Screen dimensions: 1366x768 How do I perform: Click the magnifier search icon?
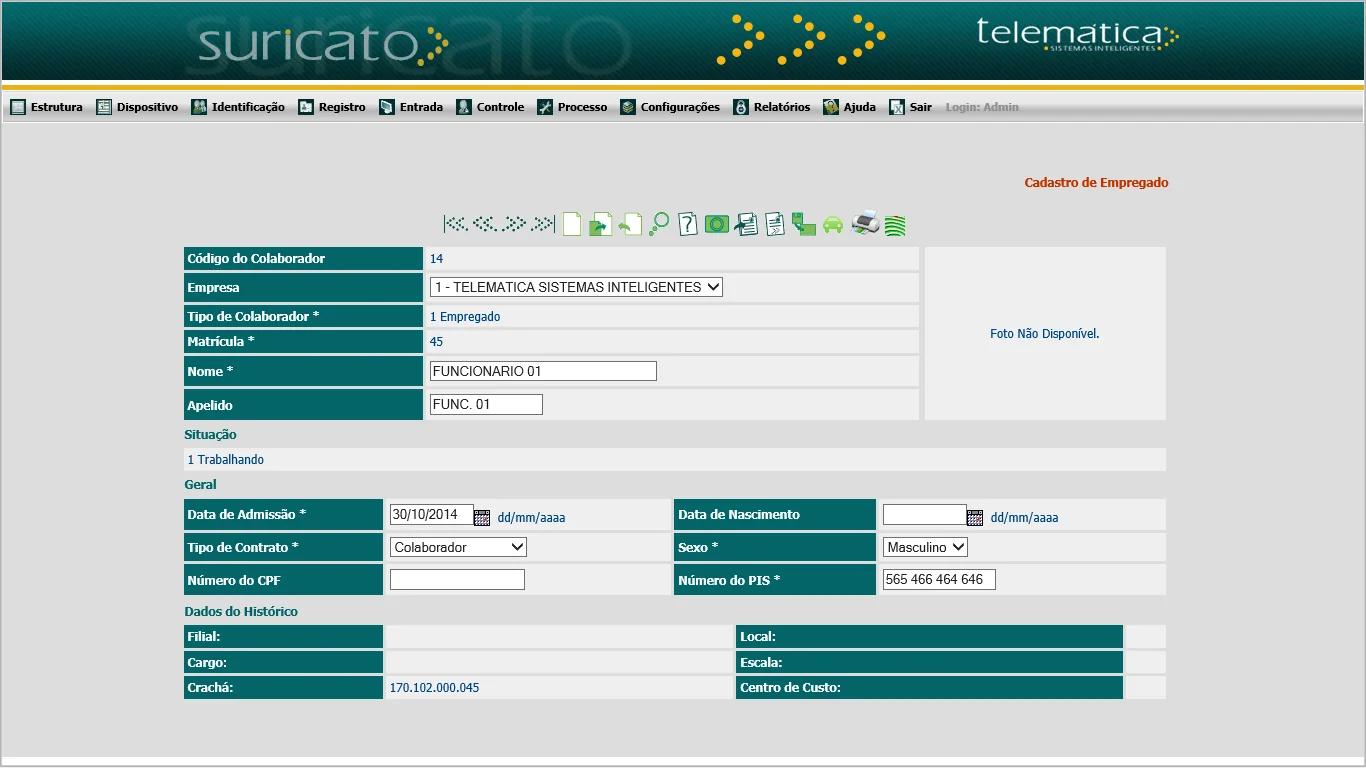coord(659,224)
